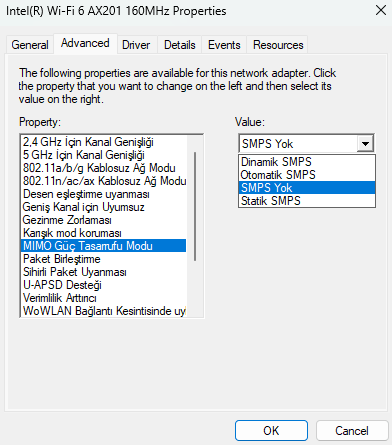This screenshot has height=445, width=392.
Task: Switch to the General tab
Action: [30, 45]
